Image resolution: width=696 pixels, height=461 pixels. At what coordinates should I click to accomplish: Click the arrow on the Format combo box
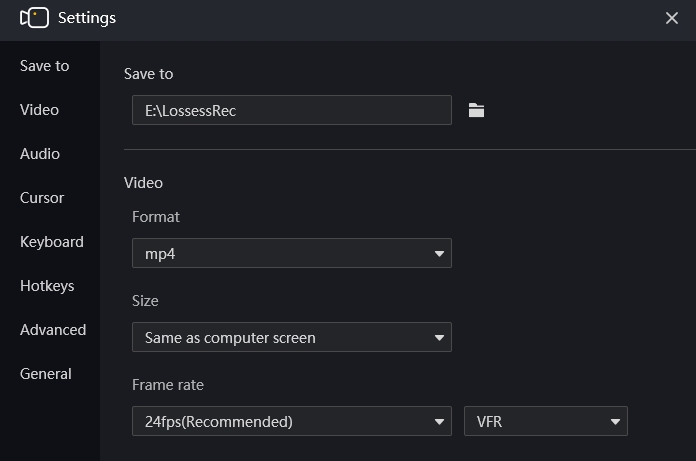point(439,254)
